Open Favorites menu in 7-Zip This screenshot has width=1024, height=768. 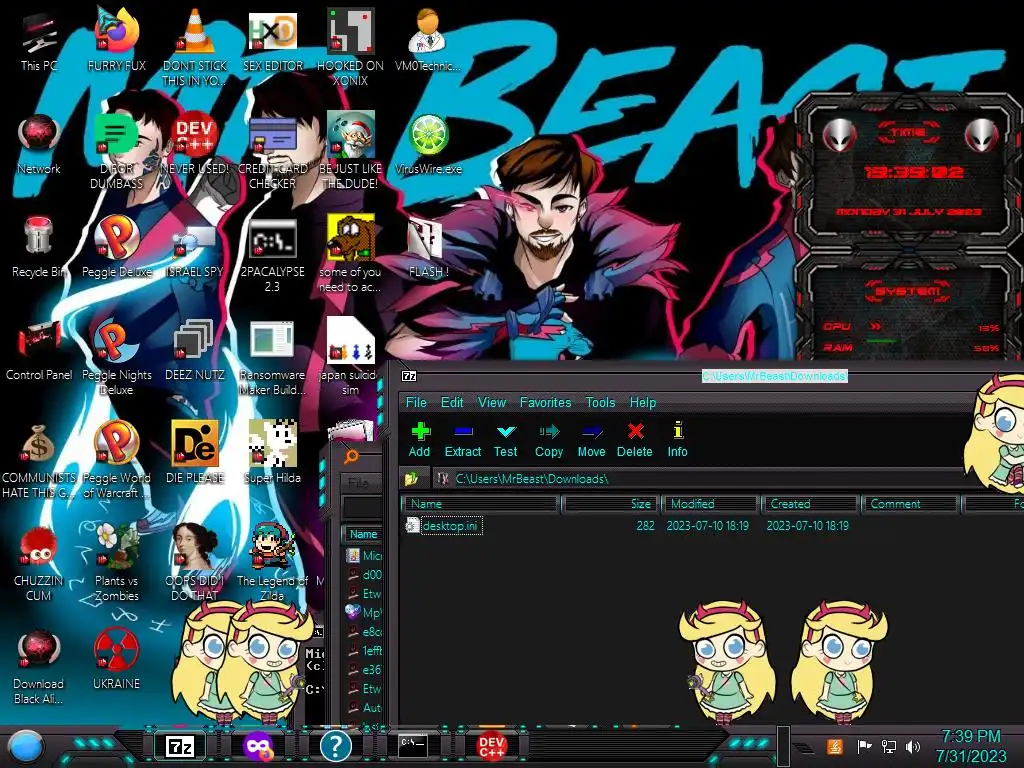545,402
